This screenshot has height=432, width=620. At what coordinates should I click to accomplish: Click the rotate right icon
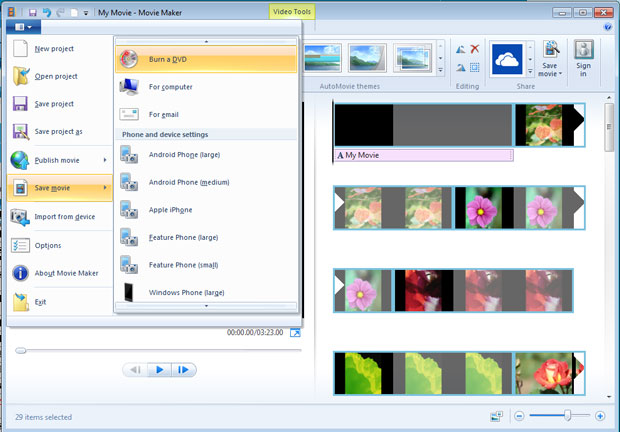coord(461,68)
